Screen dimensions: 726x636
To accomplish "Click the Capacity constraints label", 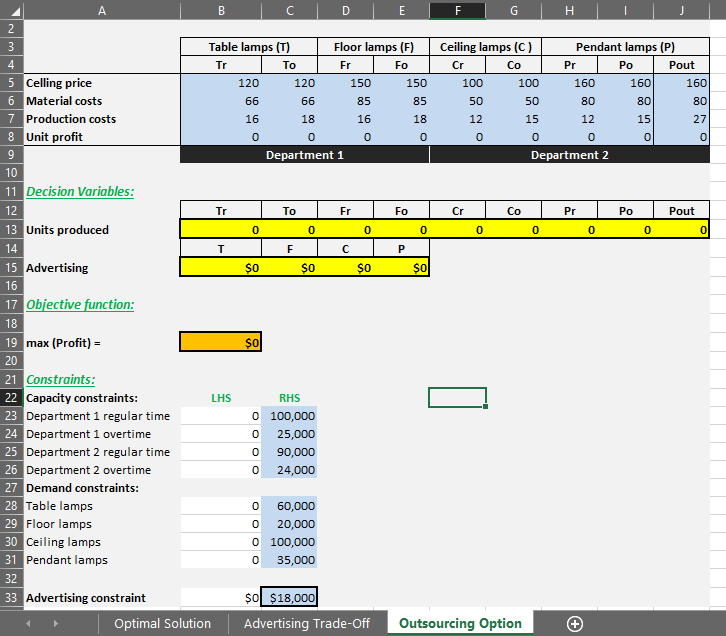I will tap(81, 398).
